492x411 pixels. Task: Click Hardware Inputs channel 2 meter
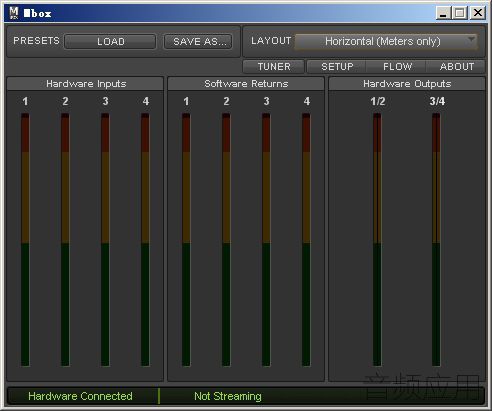coord(65,240)
